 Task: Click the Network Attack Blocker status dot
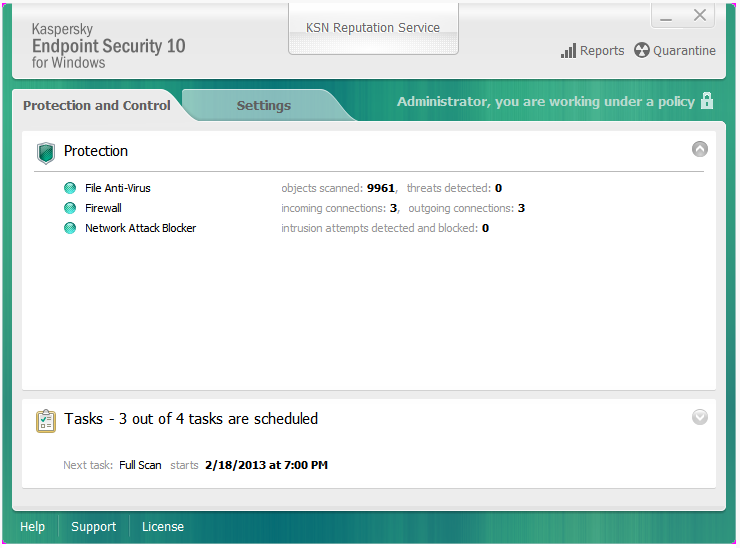point(70,228)
